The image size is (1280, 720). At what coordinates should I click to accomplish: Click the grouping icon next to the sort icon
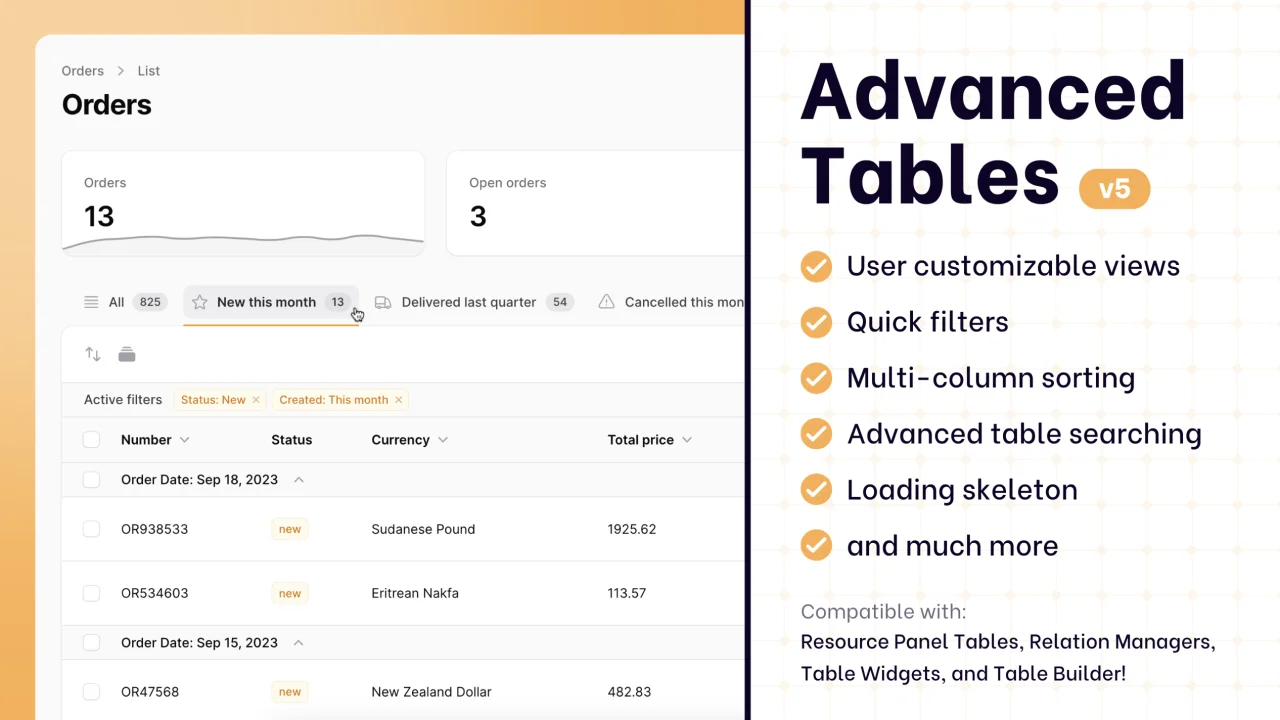click(x=126, y=354)
